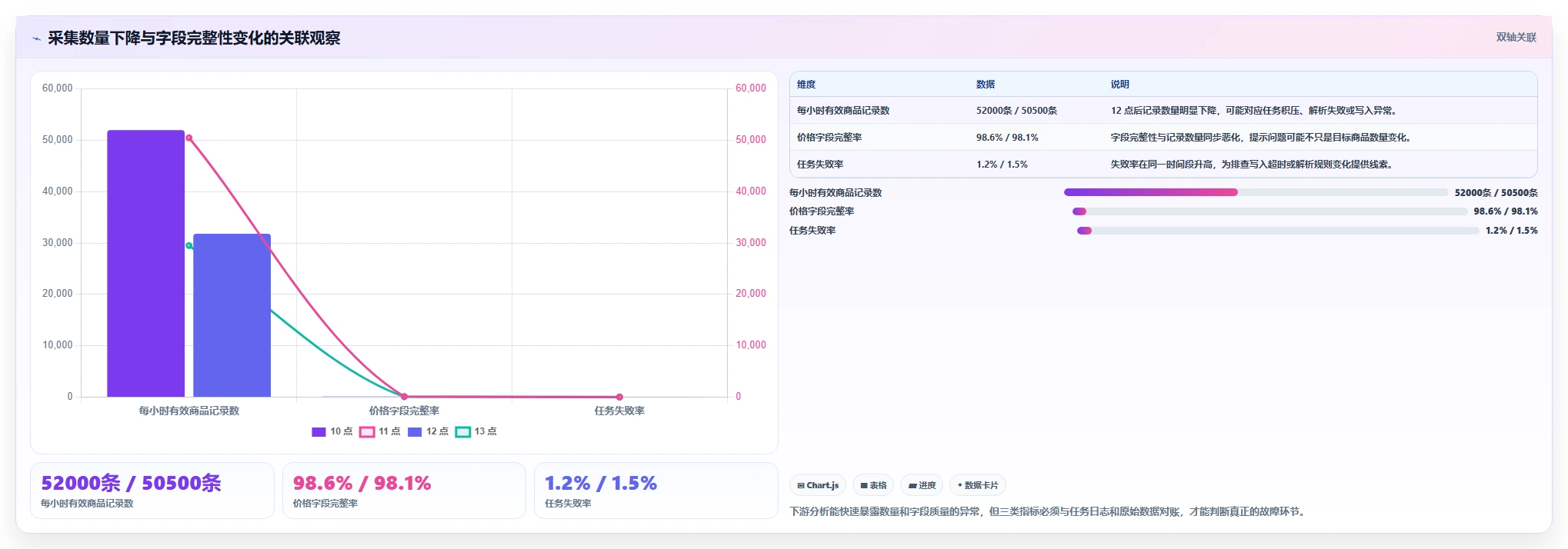Image resolution: width=1568 pixels, height=549 pixels.
Task: Click progress value 1.2% / 1.5% at right
Action: (1511, 231)
